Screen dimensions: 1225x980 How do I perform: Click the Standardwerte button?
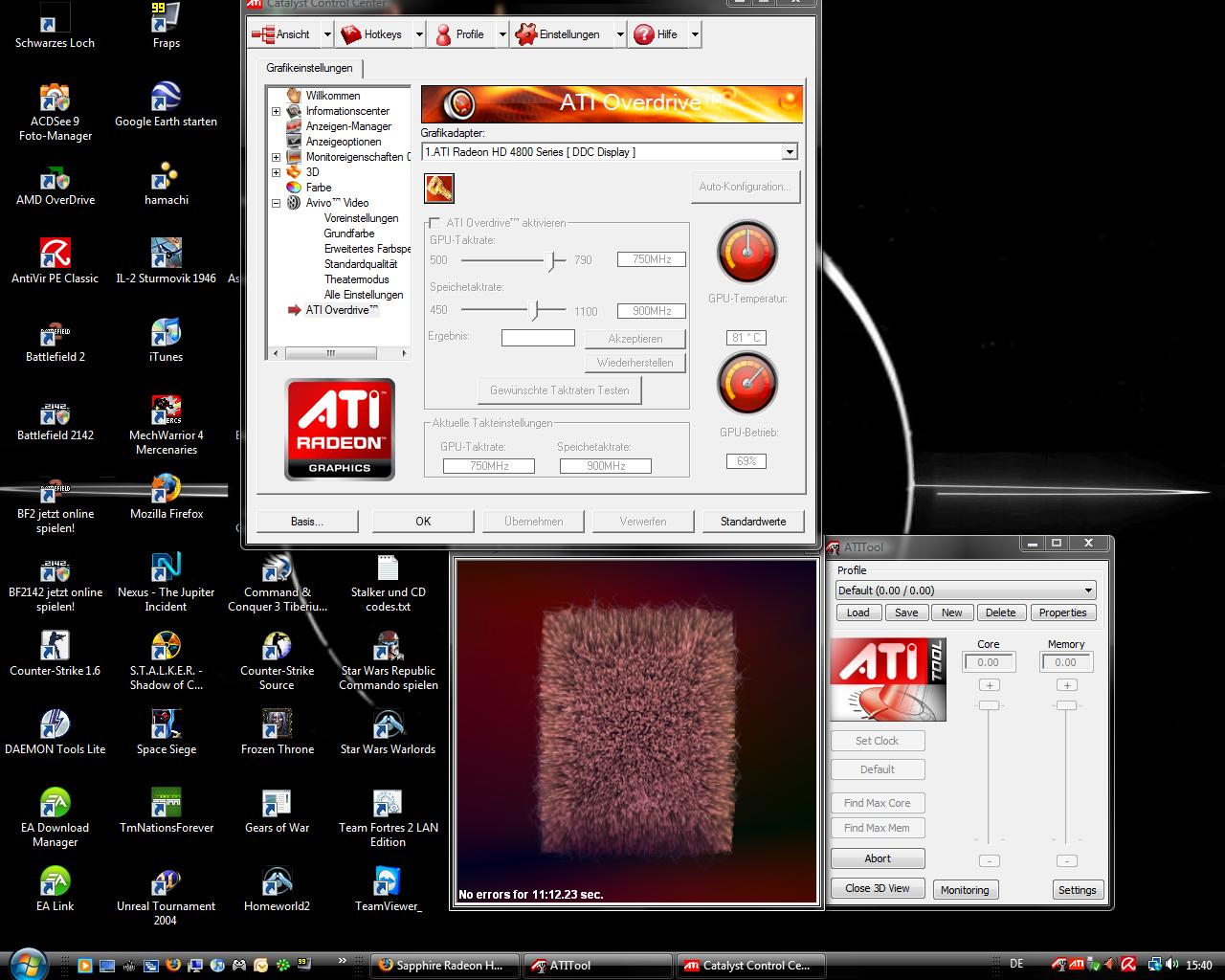point(753,522)
